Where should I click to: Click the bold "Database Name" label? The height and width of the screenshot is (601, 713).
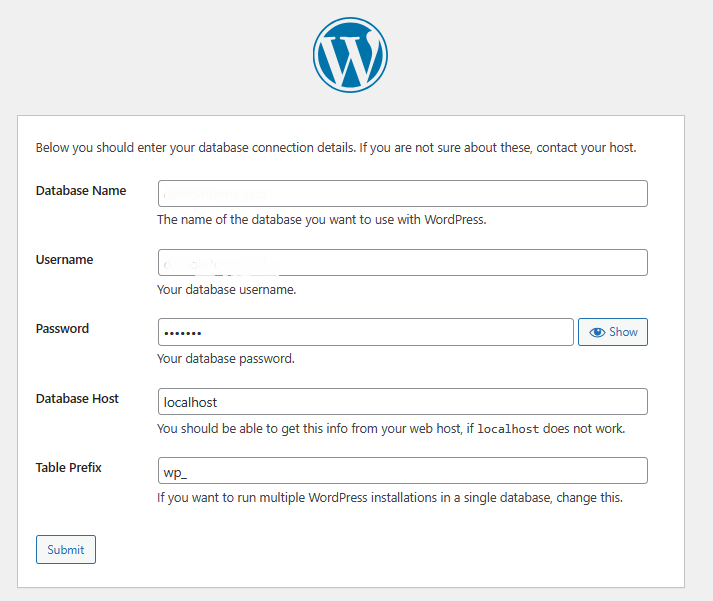(81, 190)
